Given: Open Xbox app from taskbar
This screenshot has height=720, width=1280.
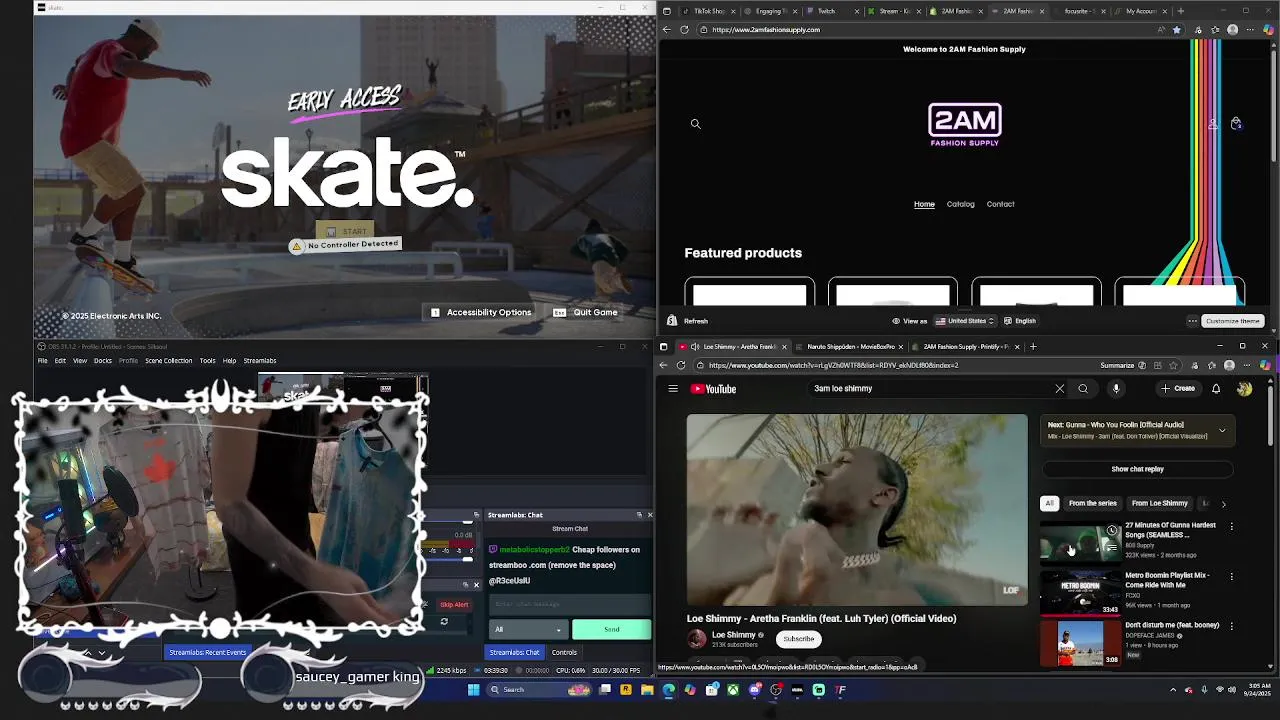Looking at the screenshot, I should (x=733, y=690).
